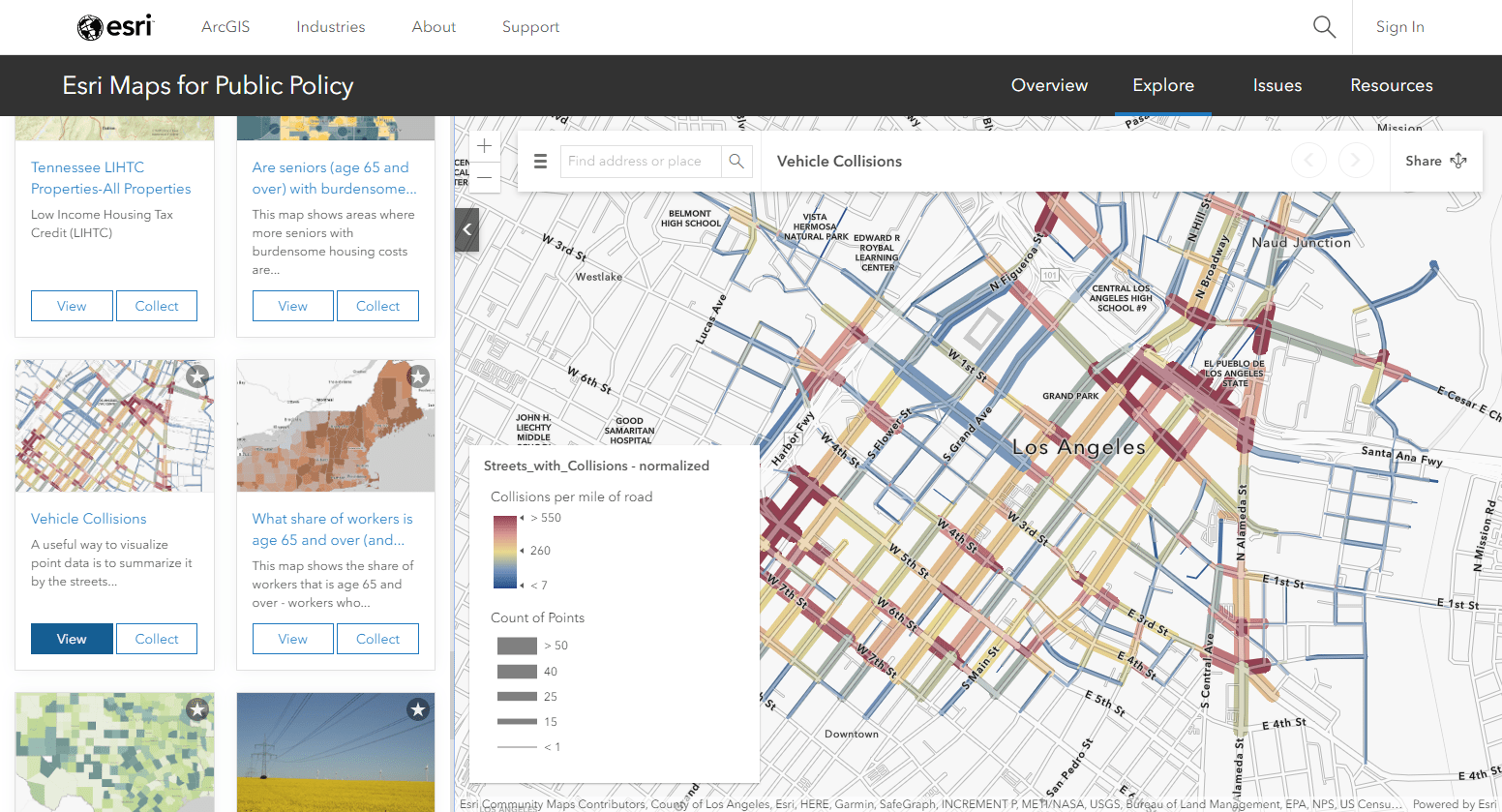Open the ArcGIS menu
The height and width of the screenshot is (812, 1502).
[225, 27]
